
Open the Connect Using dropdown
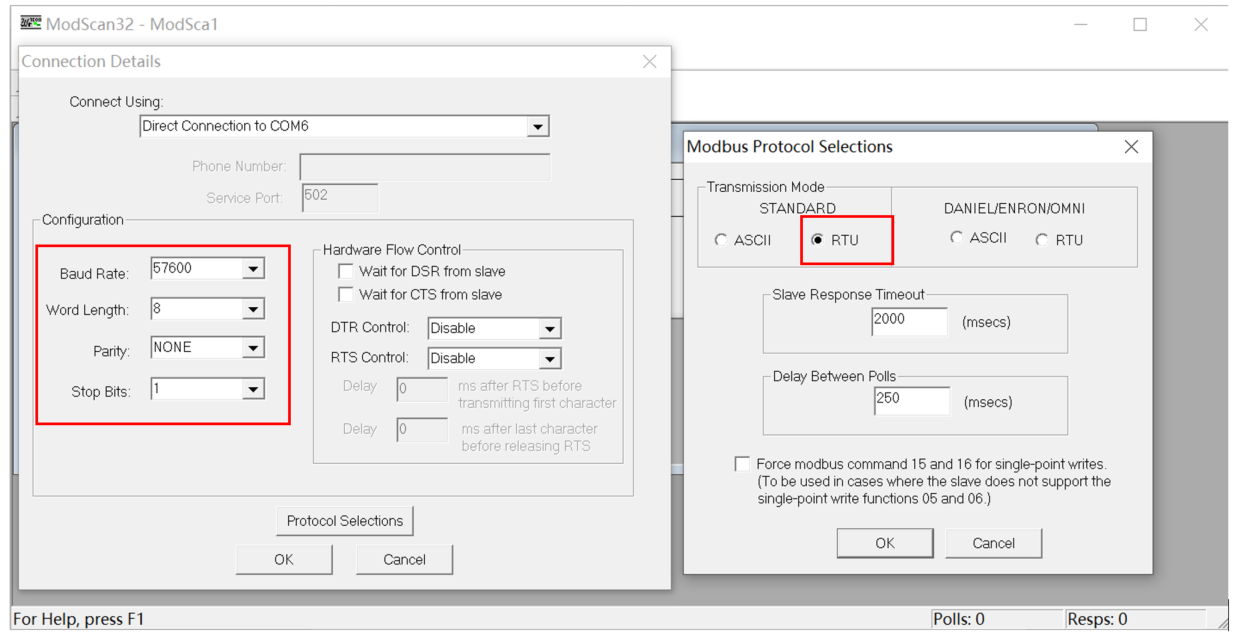point(538,126)
